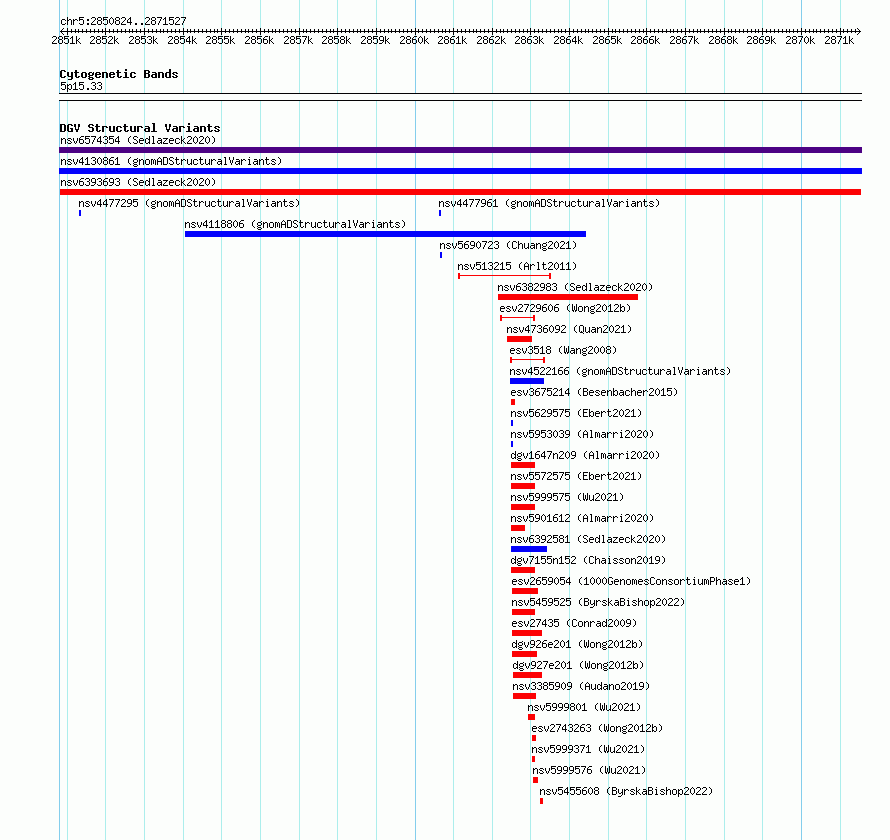Image resolution: width=890 pixels, height=840 pixels.
Task: Click the 2860k ruler position
Action: tap(414, 40)
